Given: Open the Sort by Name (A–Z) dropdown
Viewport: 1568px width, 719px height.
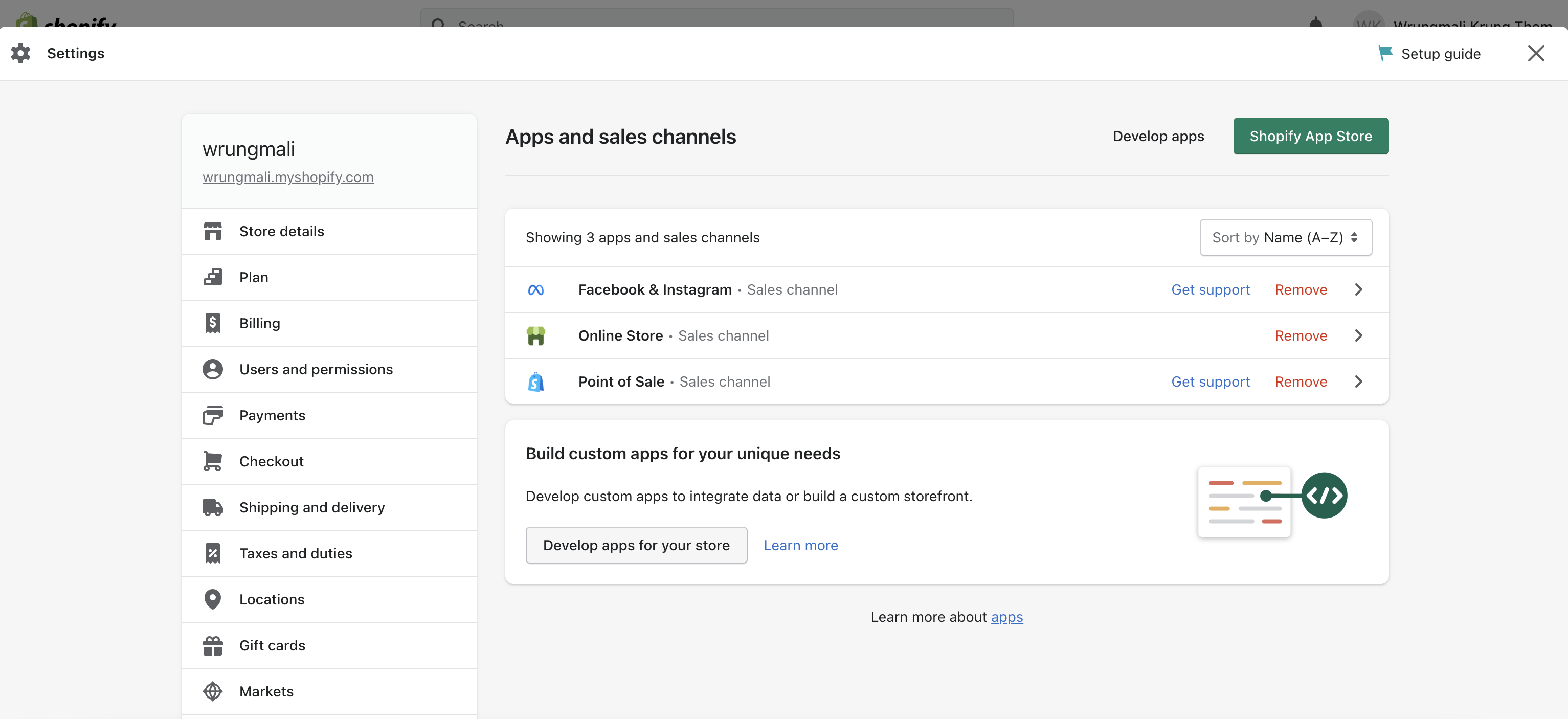Looking at the screenshot, I should (1286, 237).
